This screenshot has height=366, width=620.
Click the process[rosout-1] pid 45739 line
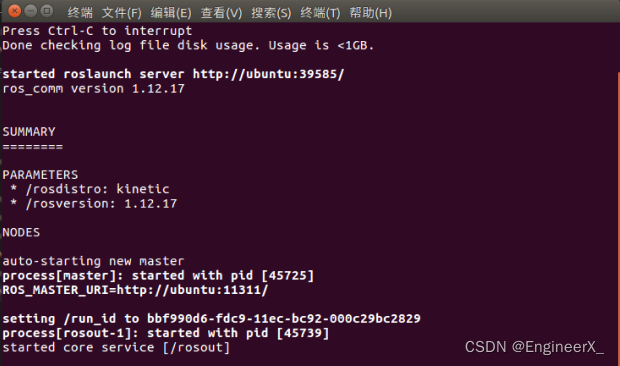point(166,333)
